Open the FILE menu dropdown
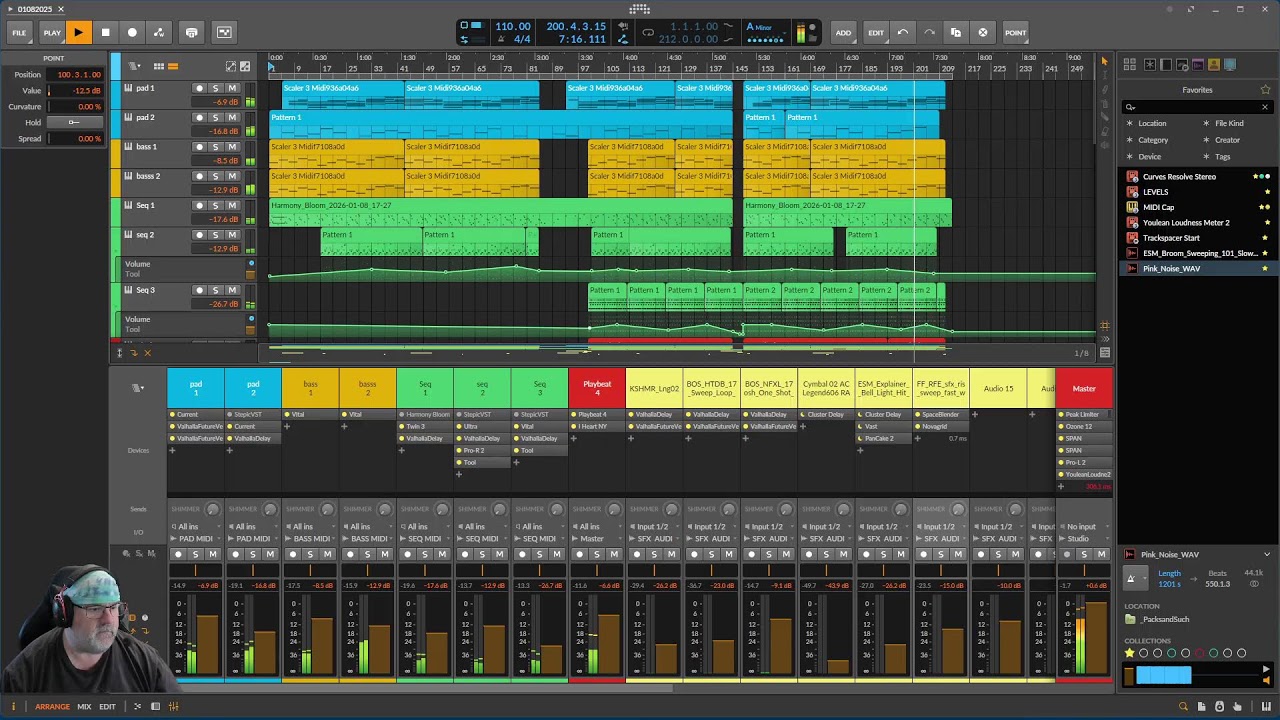This screenshot has height=720, width=1280. point(19,32)
